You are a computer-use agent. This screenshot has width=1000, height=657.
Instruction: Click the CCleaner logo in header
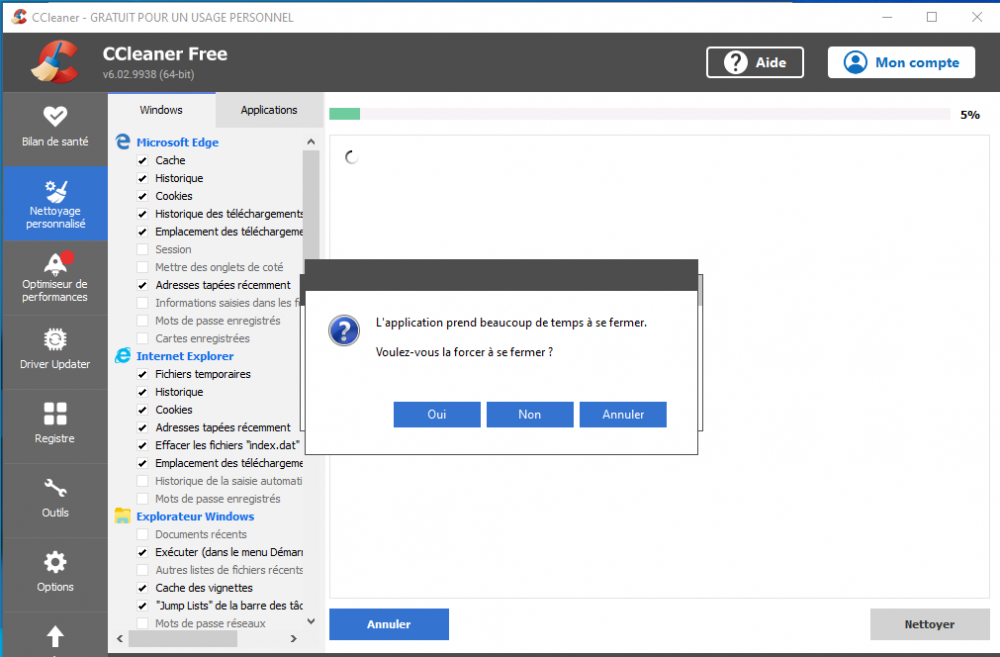[x=55, y=62]
